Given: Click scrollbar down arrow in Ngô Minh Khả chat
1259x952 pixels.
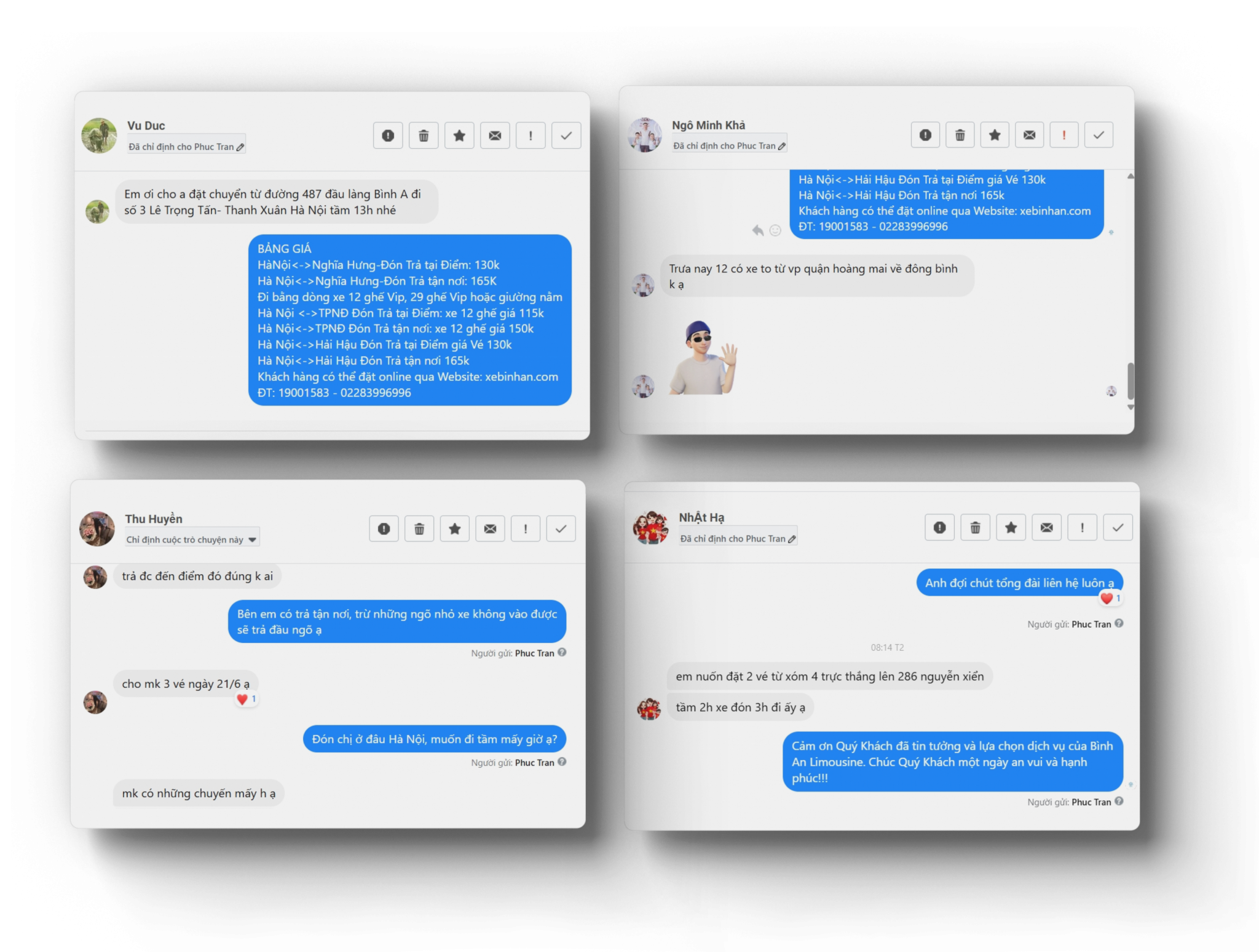Looking at the screenshot, I should click(x=1131, y=407).
